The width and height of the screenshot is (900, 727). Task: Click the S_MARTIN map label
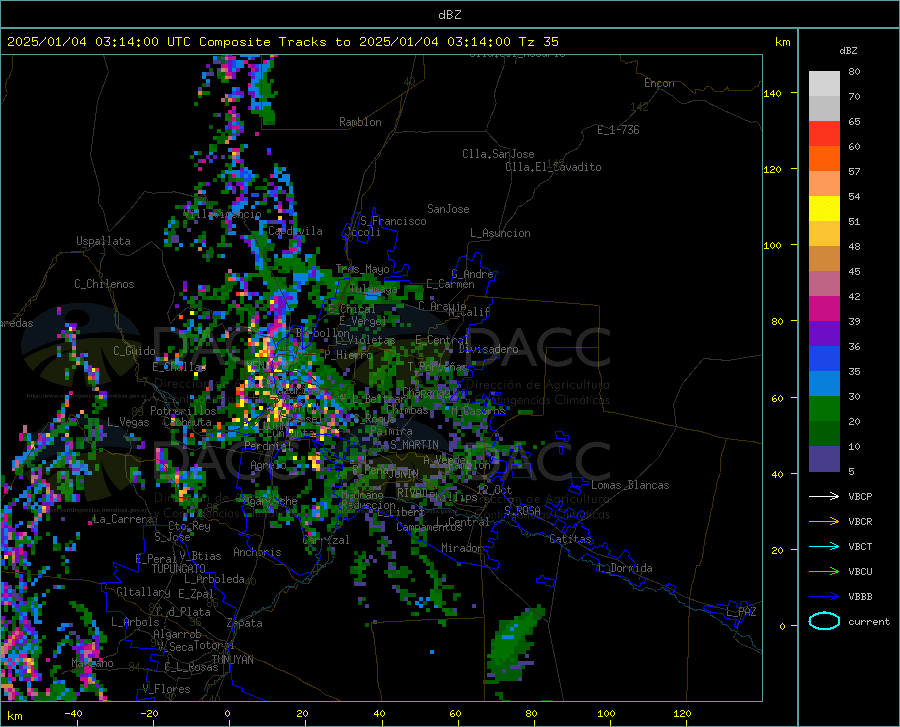click(x=414, y=445)
